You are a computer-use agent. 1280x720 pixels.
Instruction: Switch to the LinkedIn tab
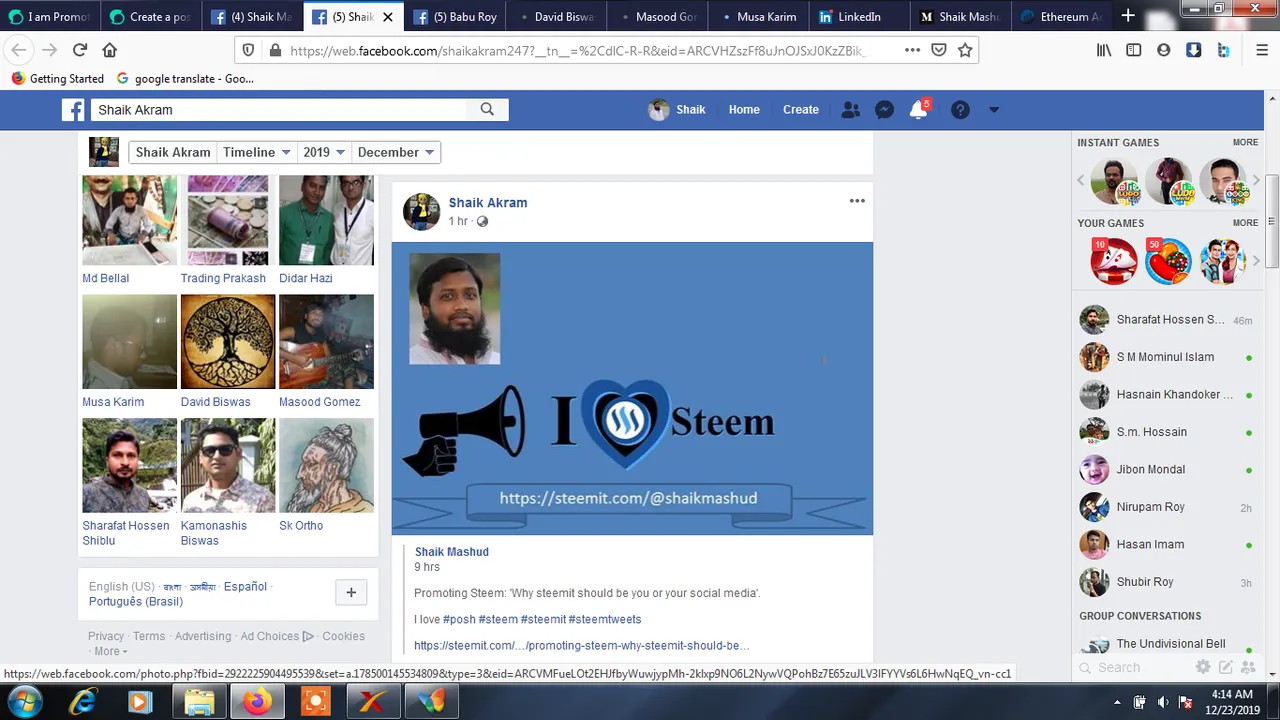coord(859,17)
